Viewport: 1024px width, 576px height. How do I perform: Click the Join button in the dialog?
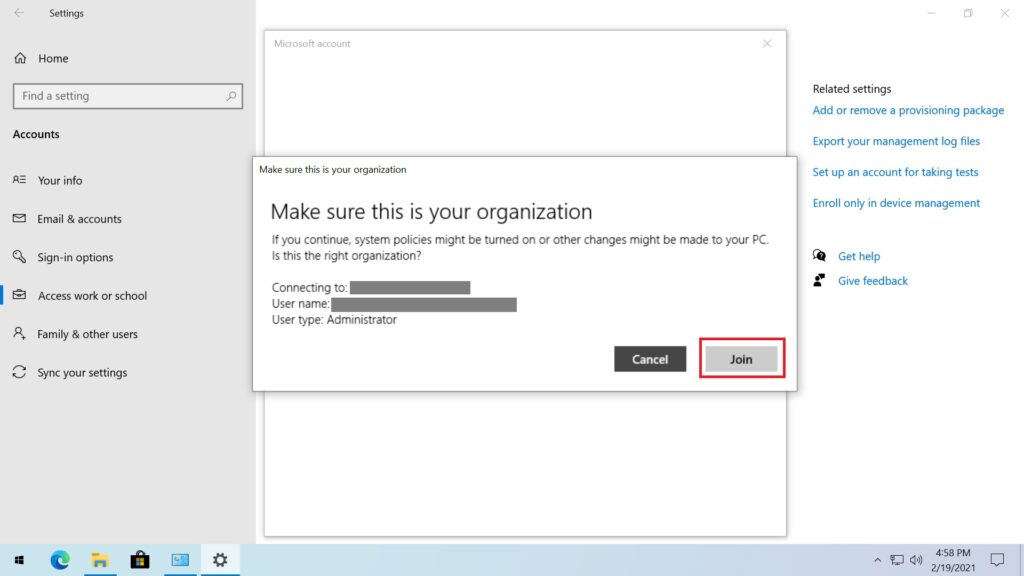[x=741, y=359]
